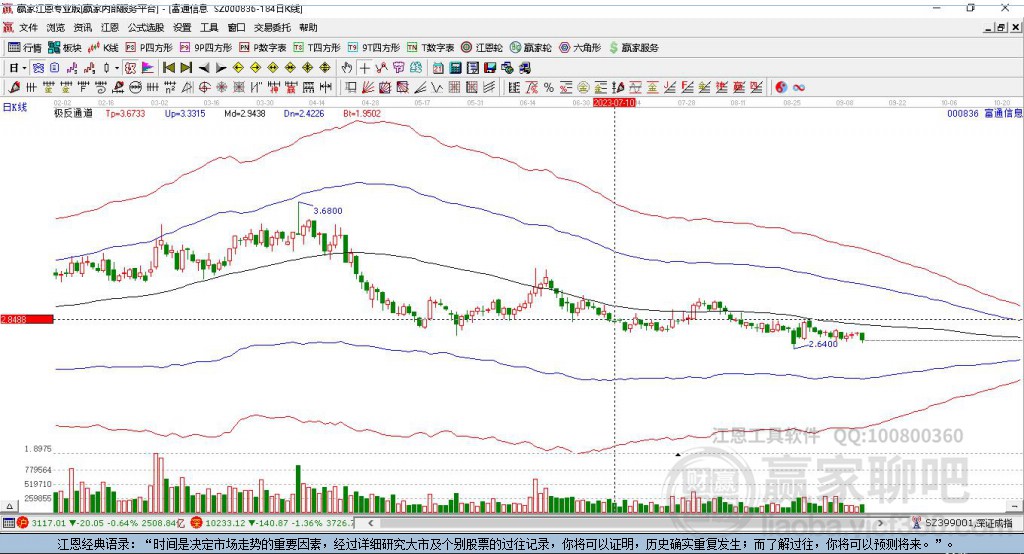Viewport: 1024px width, 554px height.
Task: Open the 资讯 menu
Action: pyautogui.click(x=82, y=27)
